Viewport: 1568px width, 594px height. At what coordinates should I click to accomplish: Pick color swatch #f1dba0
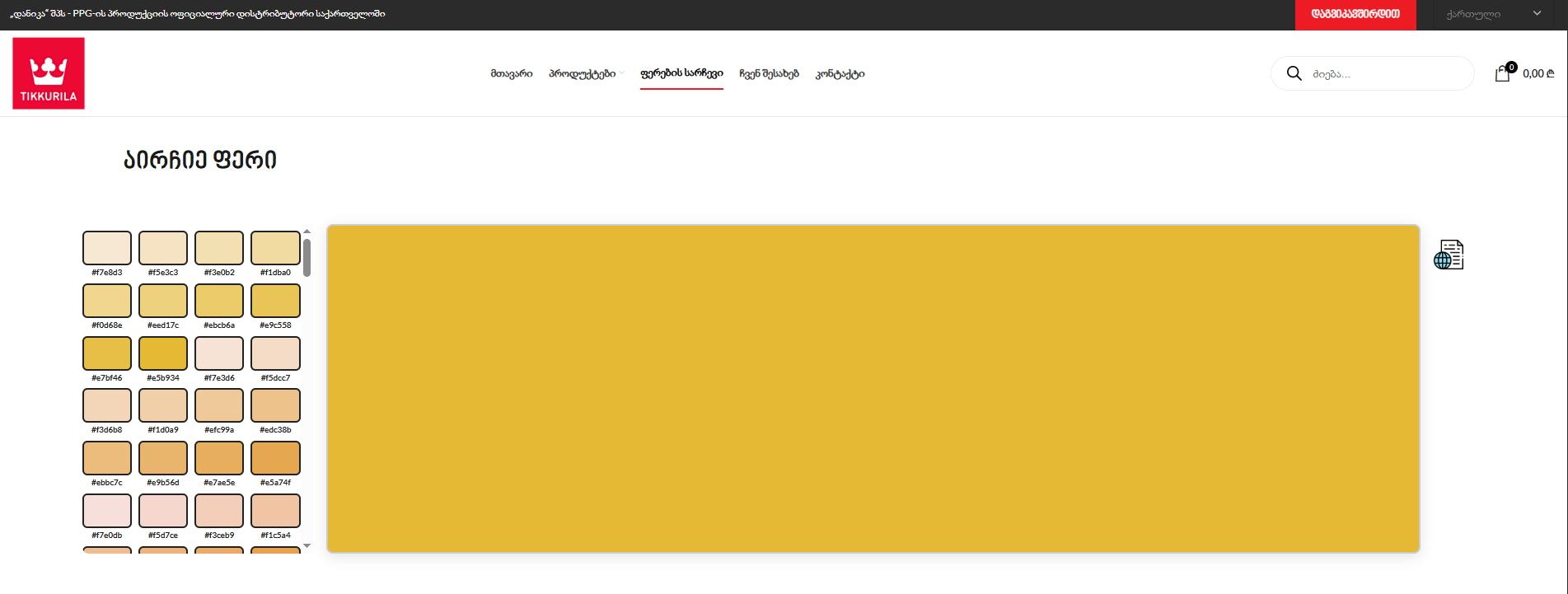point(275,248)
